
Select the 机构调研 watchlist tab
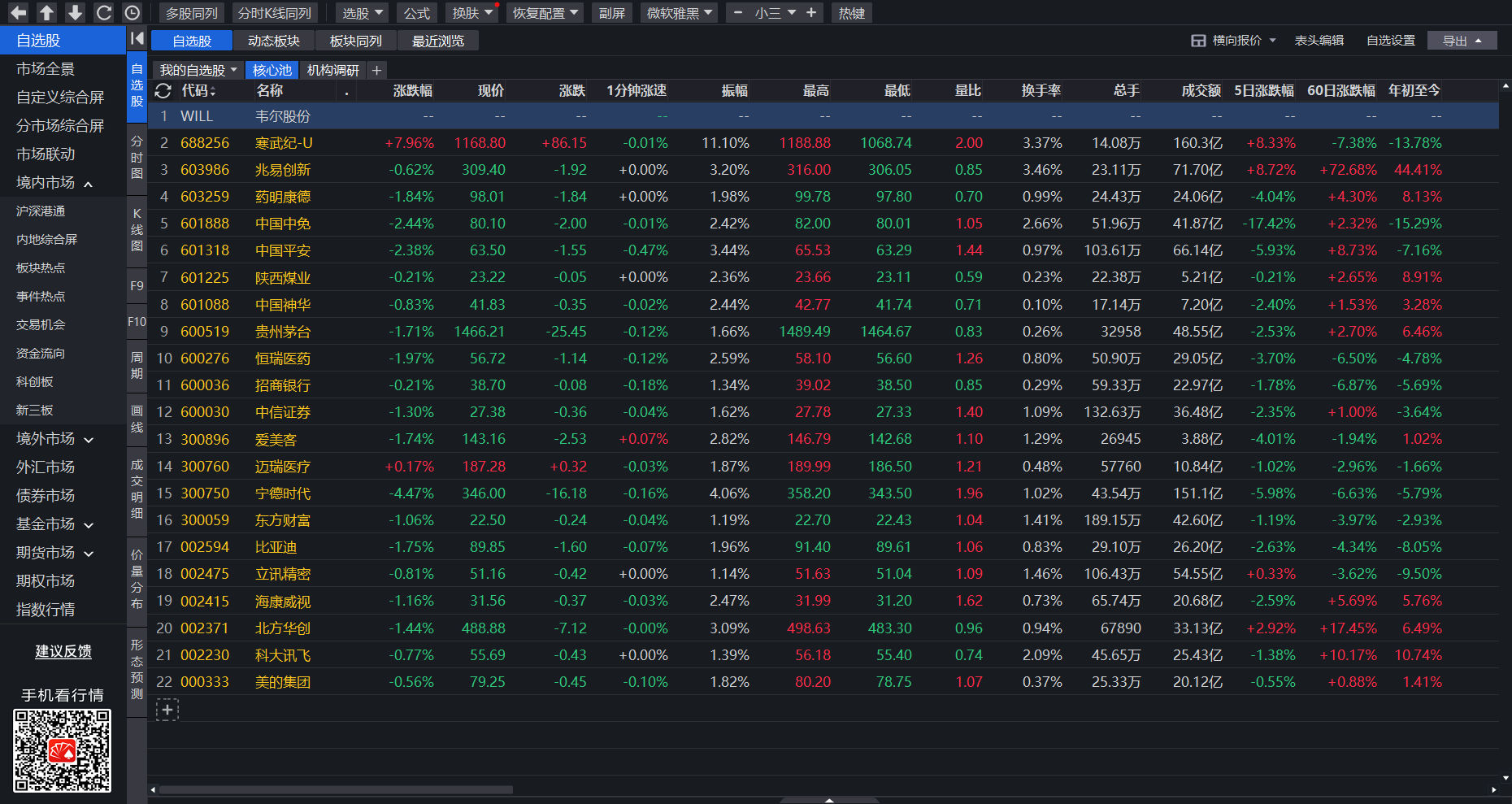[333, 71]
